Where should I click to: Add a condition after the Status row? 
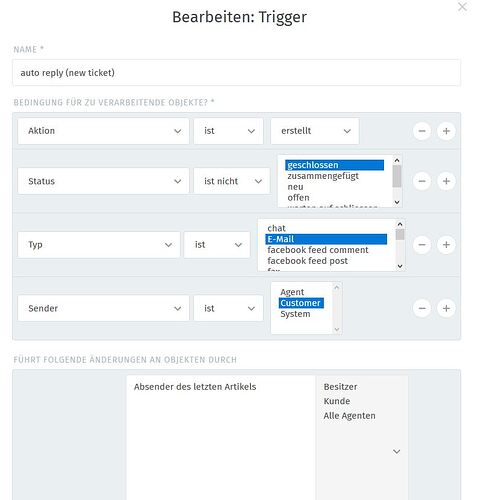[x=446, y=181]
